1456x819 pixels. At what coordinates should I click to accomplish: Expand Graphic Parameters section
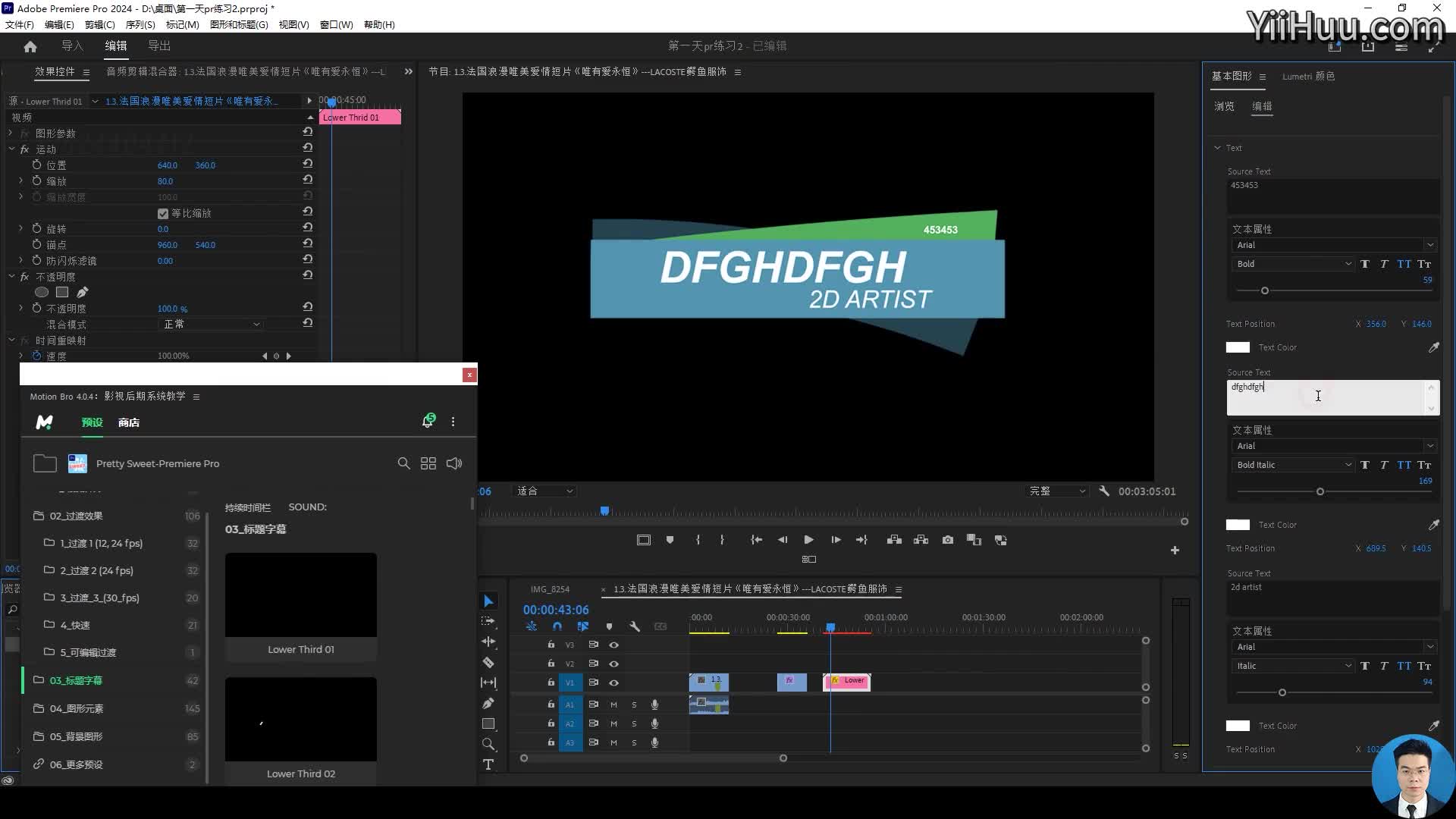(x=11, y=133)
